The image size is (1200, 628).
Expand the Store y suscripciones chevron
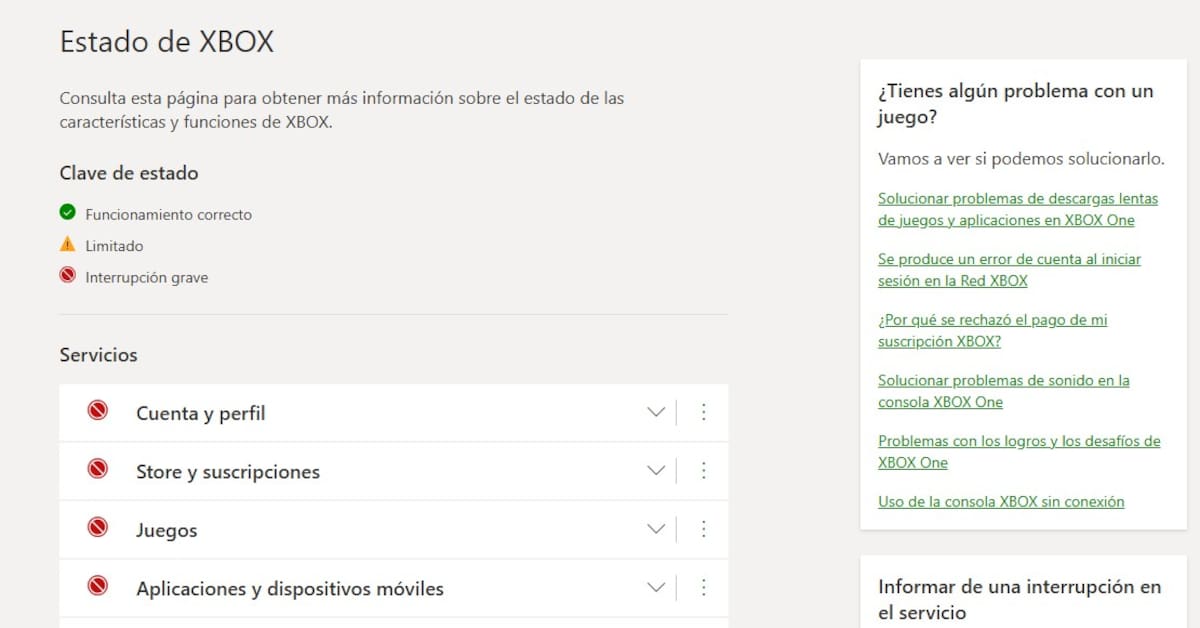pos(656,470)
